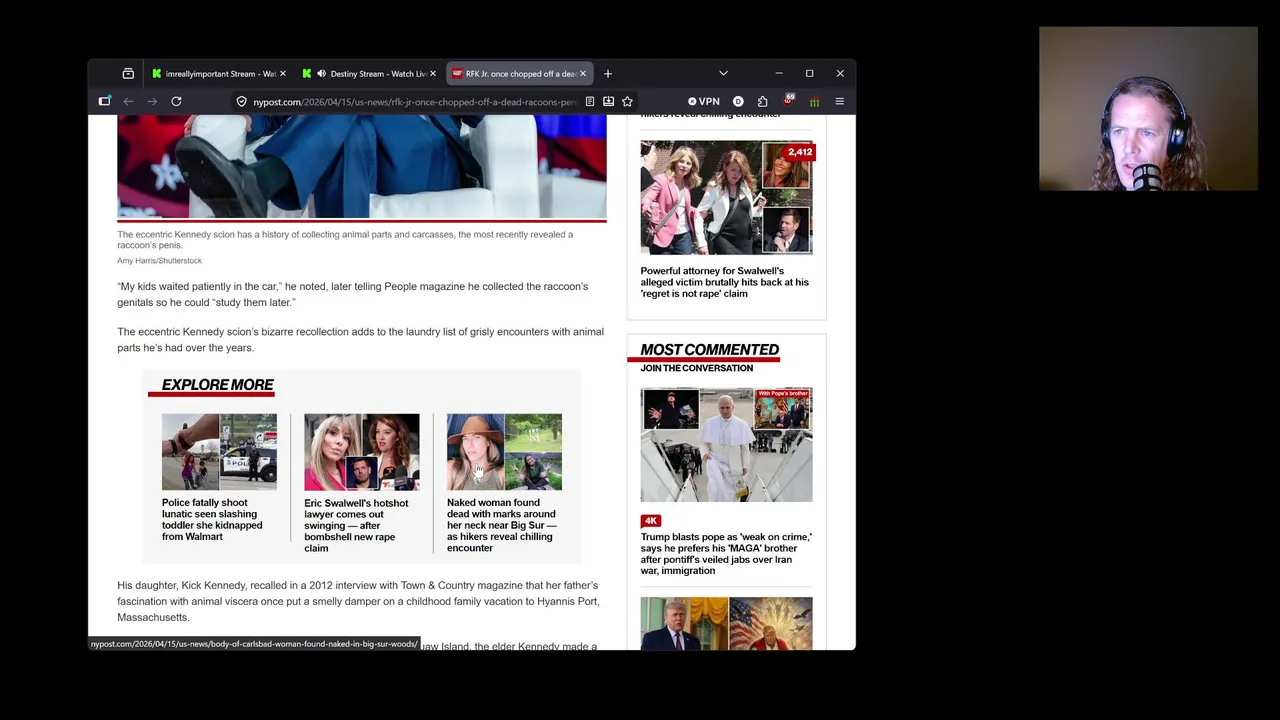Go back to previous page
This screenshot has height=720, width=1280.
(x=128, y=101)
